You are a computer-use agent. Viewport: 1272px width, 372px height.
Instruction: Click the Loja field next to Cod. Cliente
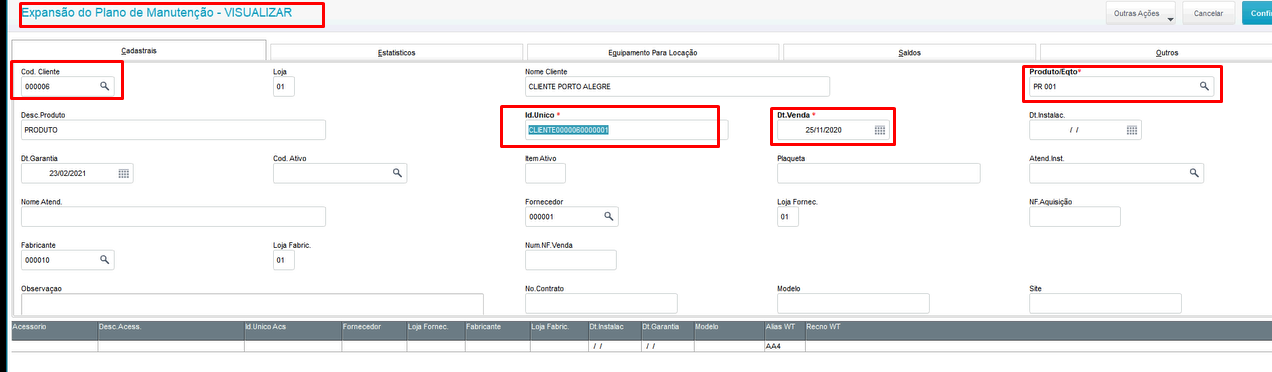click(284, 87)
